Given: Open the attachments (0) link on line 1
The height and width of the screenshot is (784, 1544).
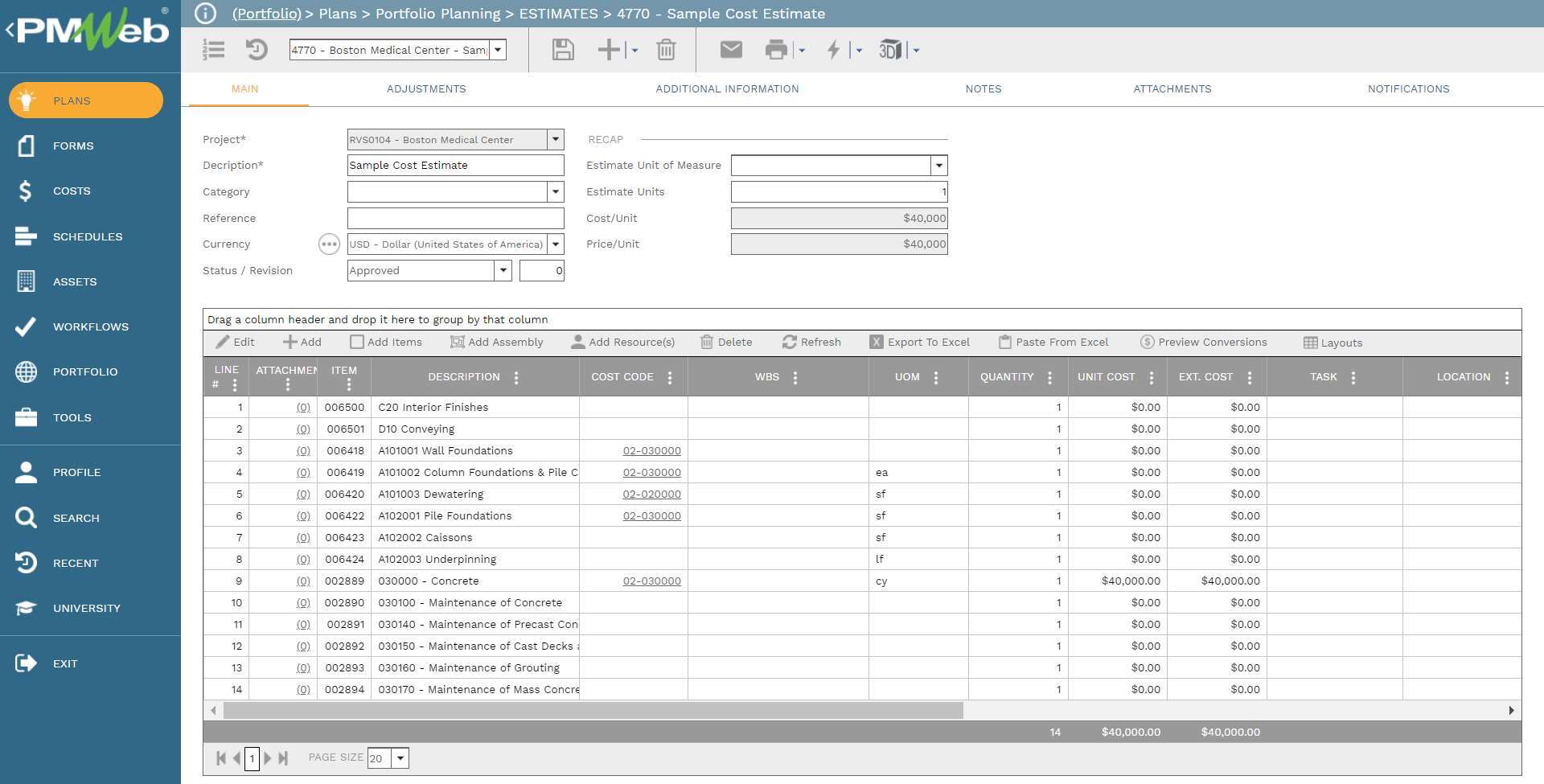Looking at the screenshot, I should point(303,407).
